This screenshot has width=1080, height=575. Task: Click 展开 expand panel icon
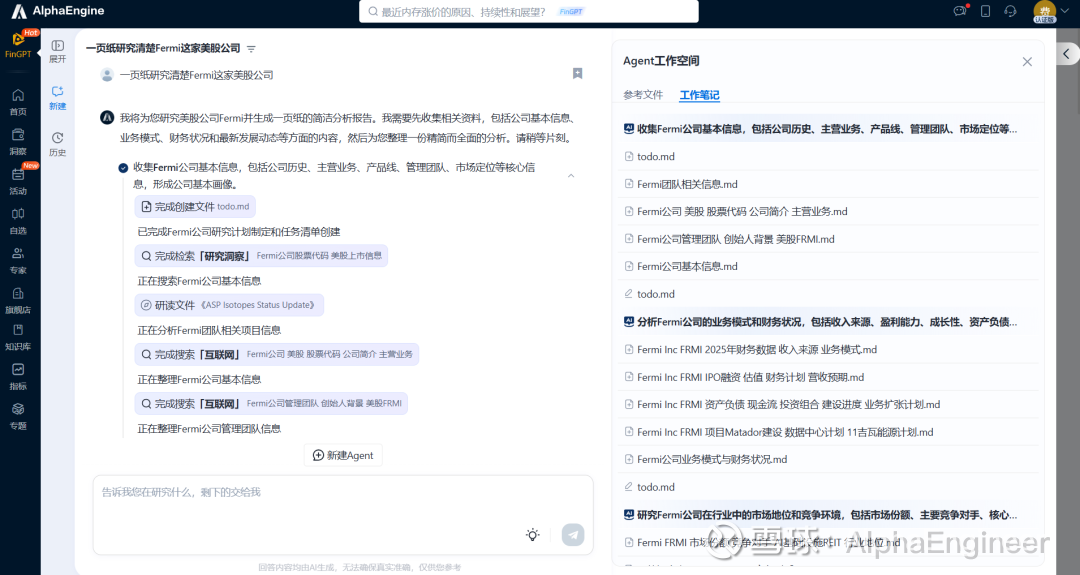pyautogui.click(x=58, y=52)
